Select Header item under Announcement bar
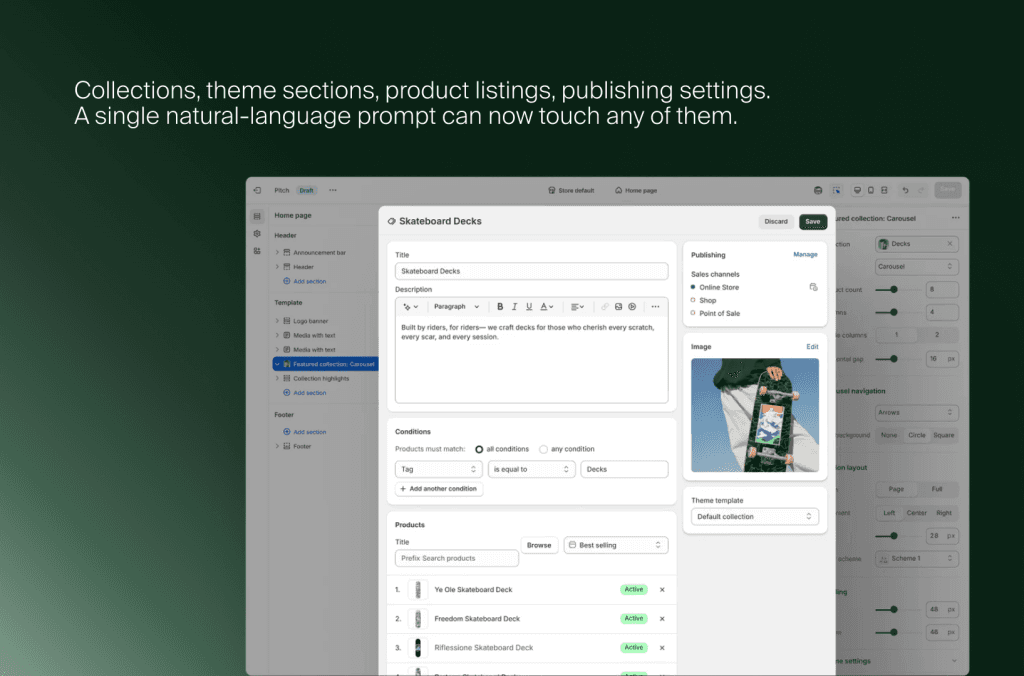 (x=303, y=266)
